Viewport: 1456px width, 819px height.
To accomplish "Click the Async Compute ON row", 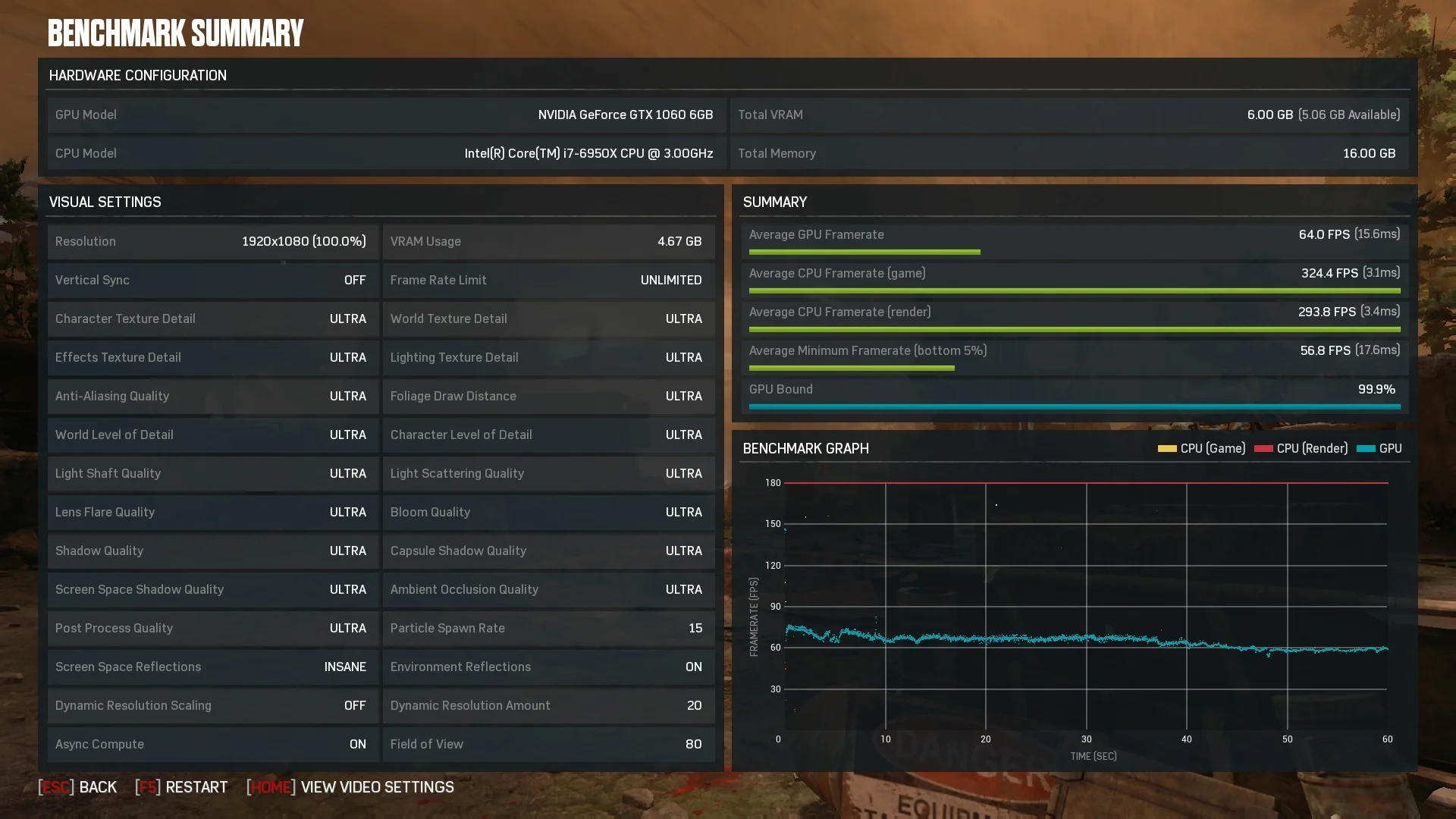I will tap(213, 744).
